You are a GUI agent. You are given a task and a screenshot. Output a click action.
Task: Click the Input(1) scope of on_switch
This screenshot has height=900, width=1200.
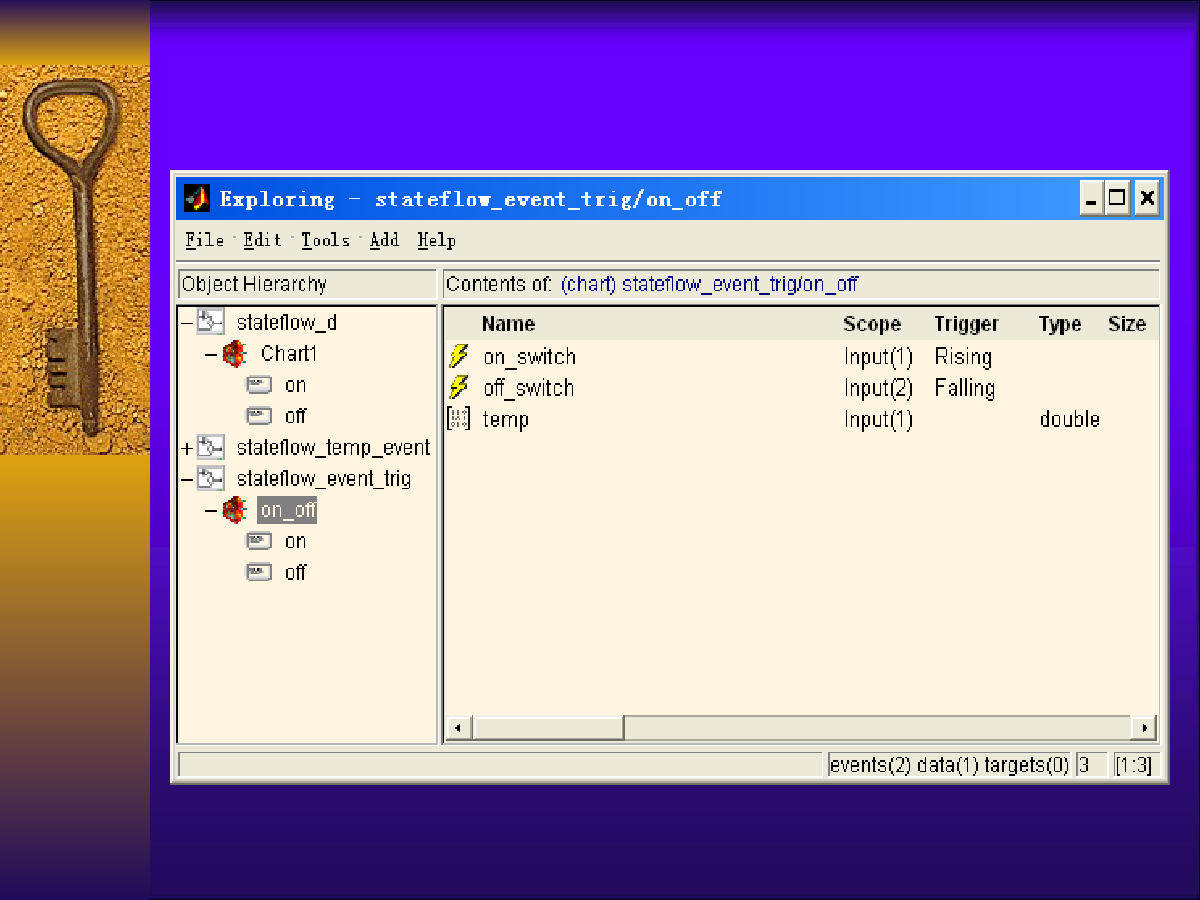tap(878, 357)
